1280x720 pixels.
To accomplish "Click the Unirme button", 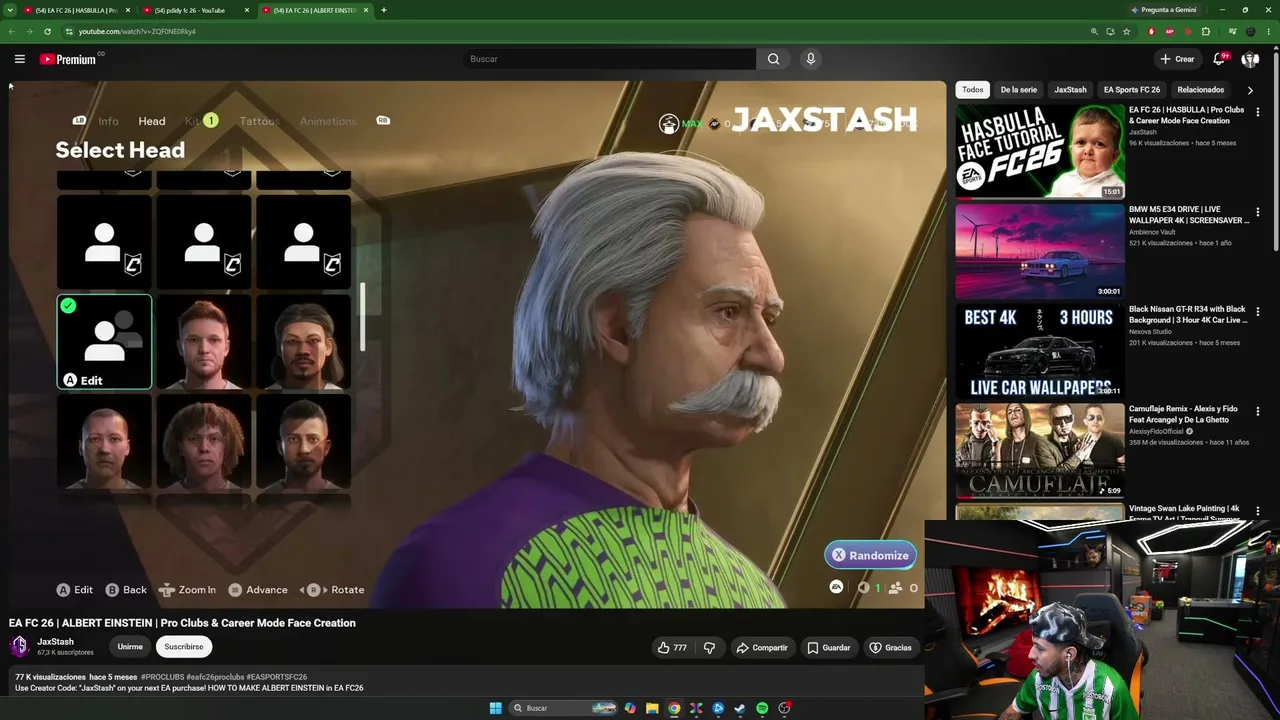I will point(130,647).
